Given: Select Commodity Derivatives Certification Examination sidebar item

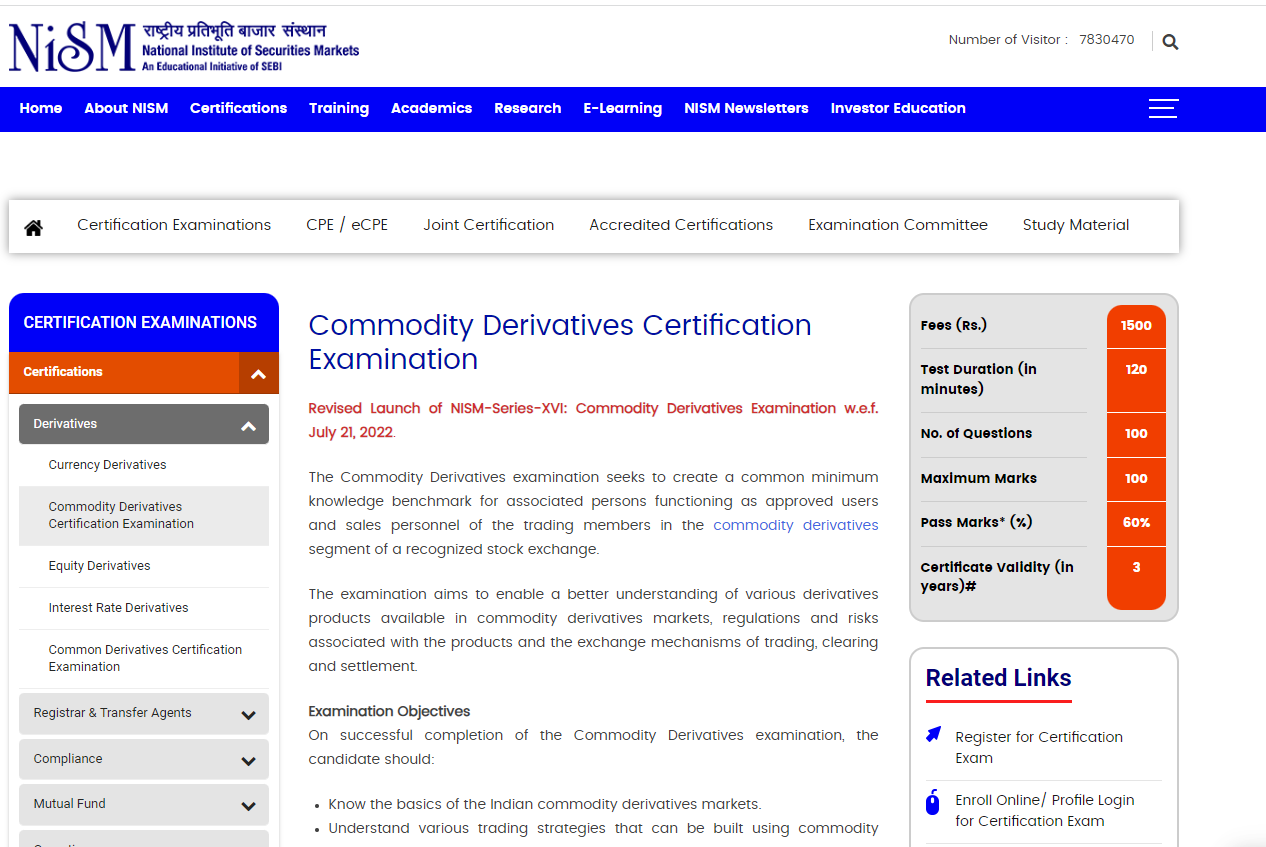Looking at the screenshot, I should 144,516.
